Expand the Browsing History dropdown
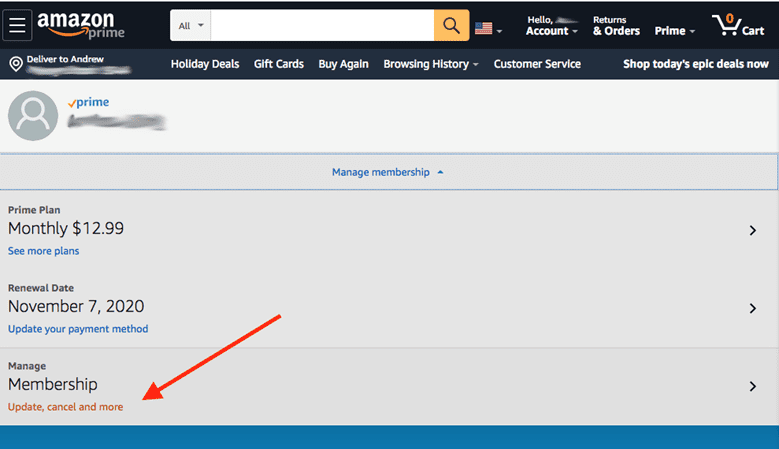The image size is (779, 449). [430, 64]
